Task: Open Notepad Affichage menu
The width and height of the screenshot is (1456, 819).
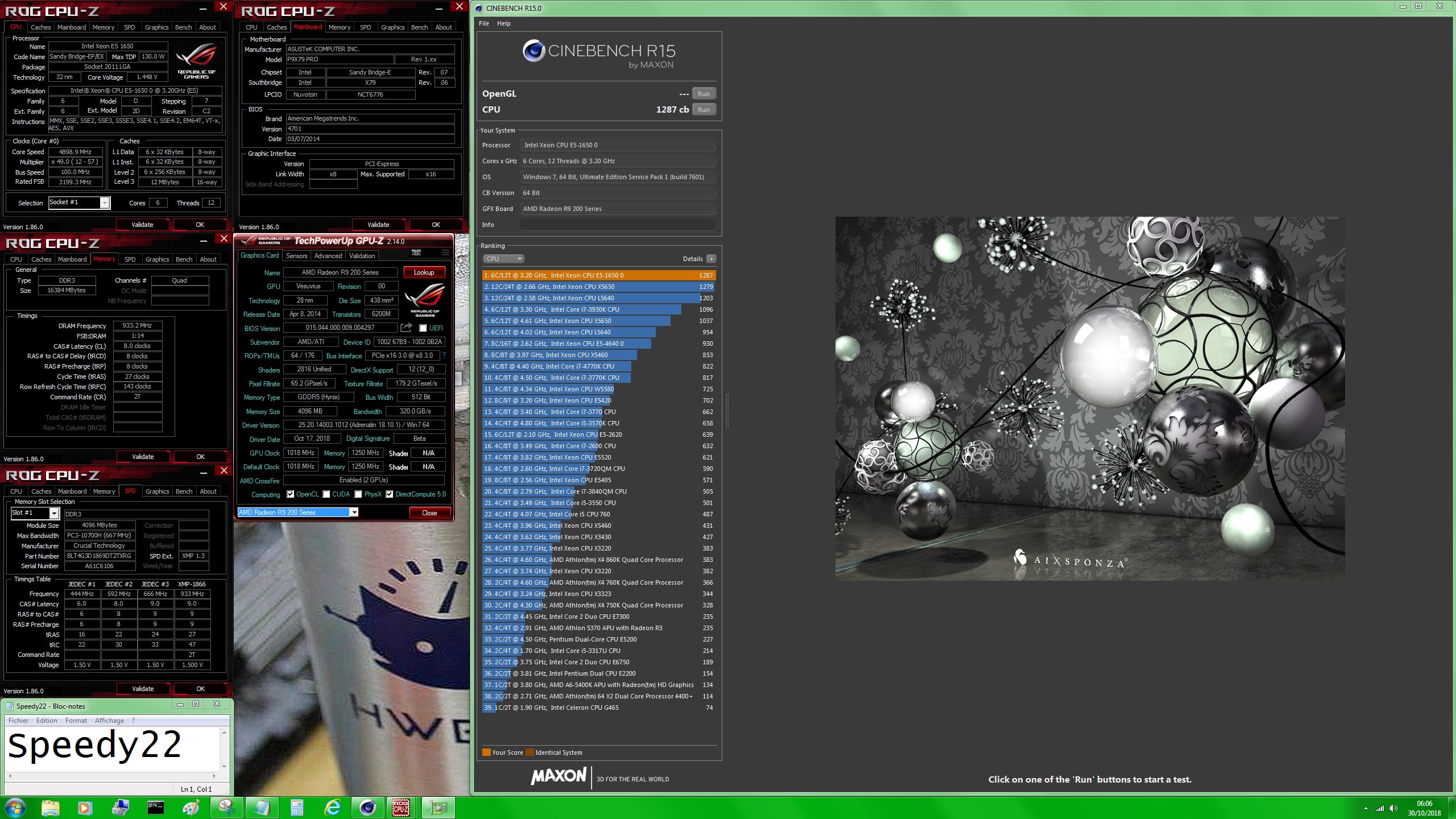Action: point(109,721)
